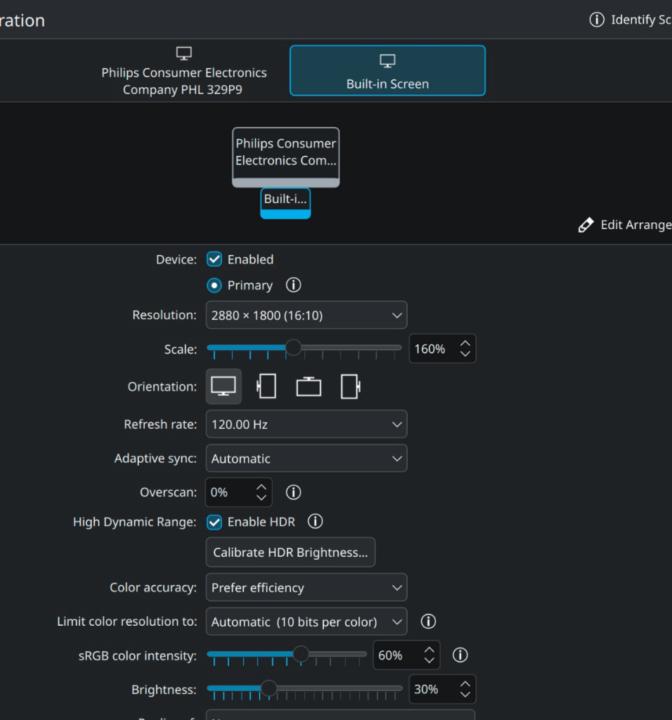Select the Built-in Screen tab
This screenshot has width=672, height=720.
pos(387,70)
